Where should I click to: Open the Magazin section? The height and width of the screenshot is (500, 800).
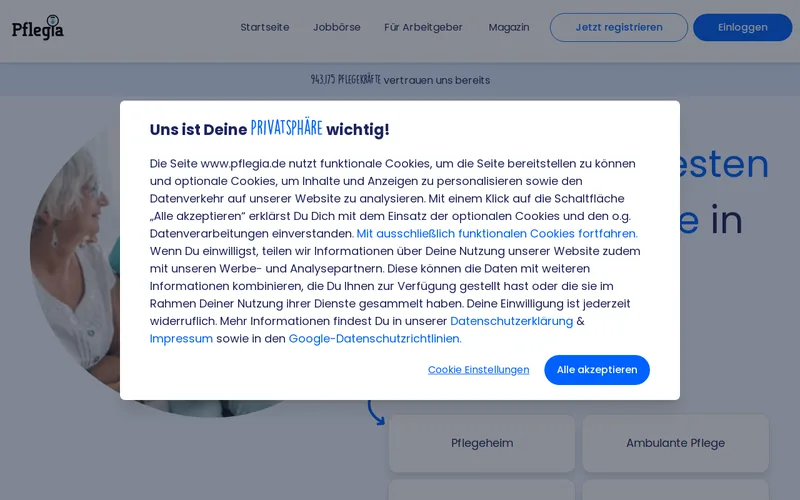point(509,28)
